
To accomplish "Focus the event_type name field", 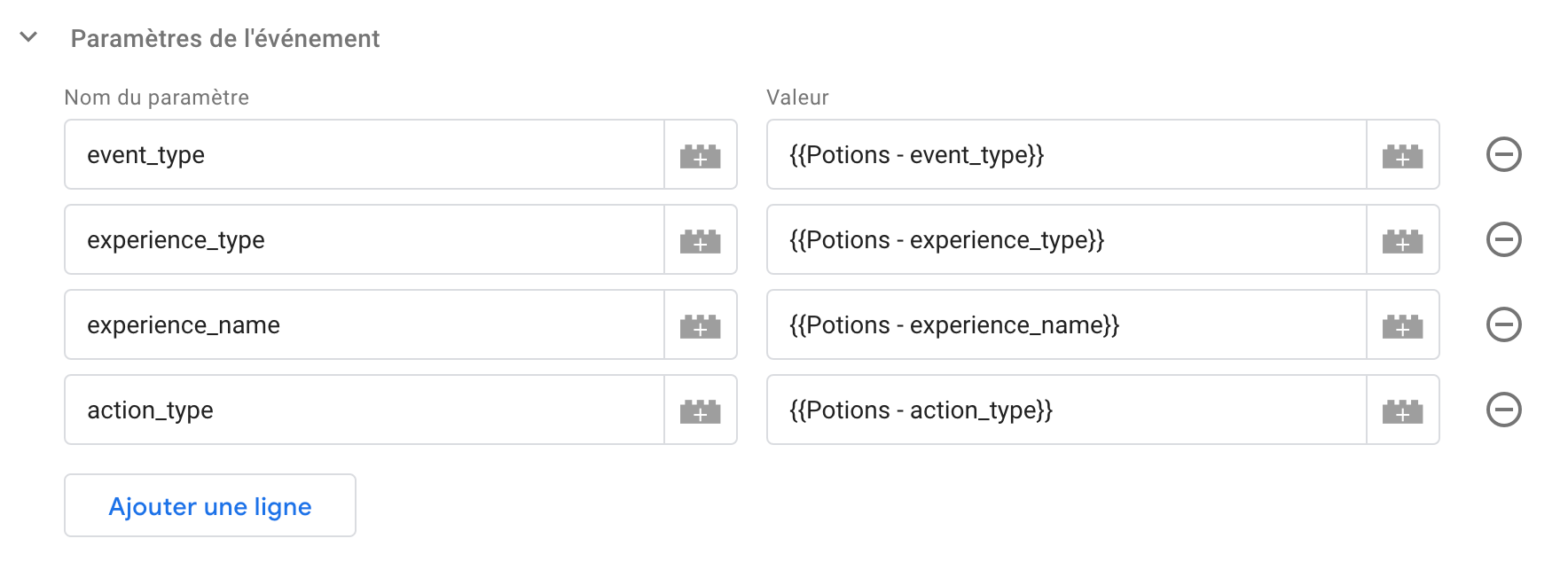I will click(x=365, y=155).
